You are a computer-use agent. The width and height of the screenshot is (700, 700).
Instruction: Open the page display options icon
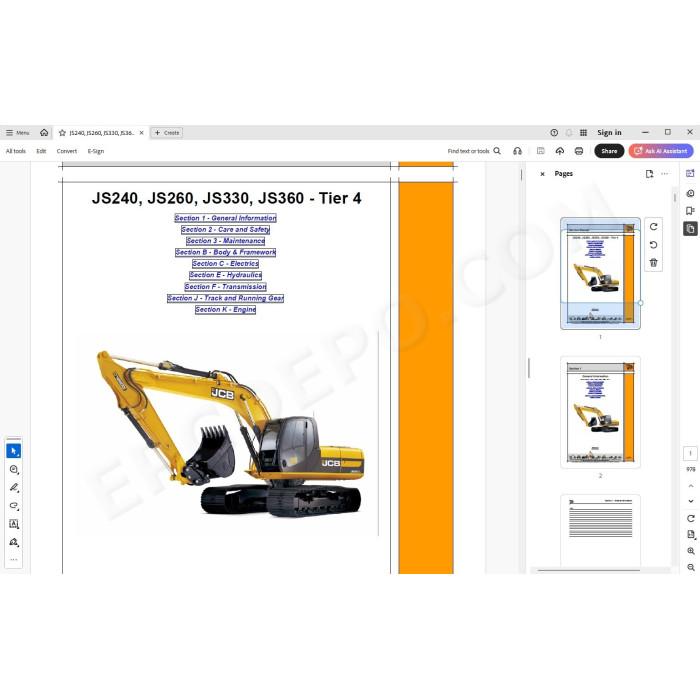pyautogui.click(x=691, y=535)
